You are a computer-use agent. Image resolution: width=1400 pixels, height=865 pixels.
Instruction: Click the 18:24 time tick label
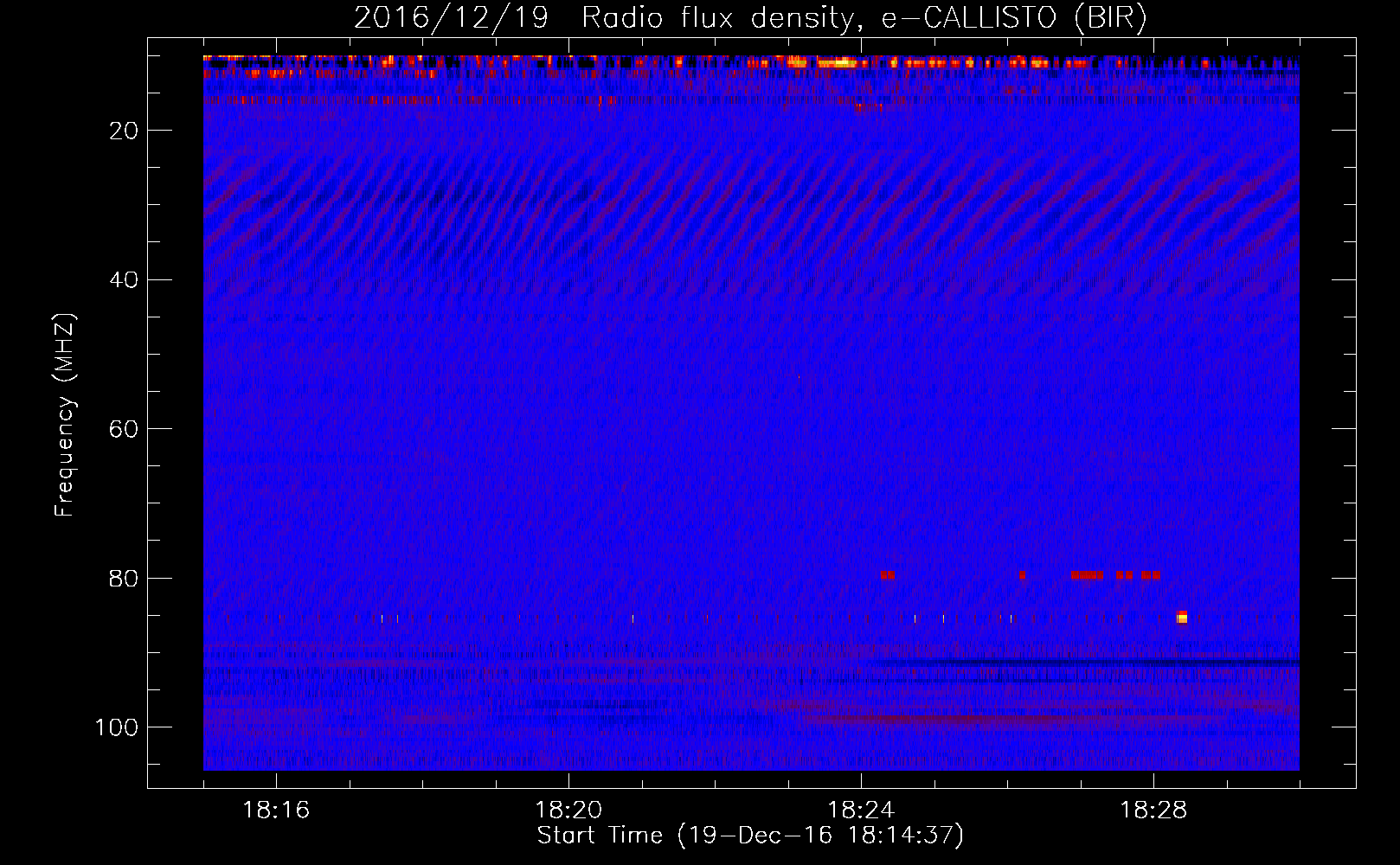click(x=861, y=811)
